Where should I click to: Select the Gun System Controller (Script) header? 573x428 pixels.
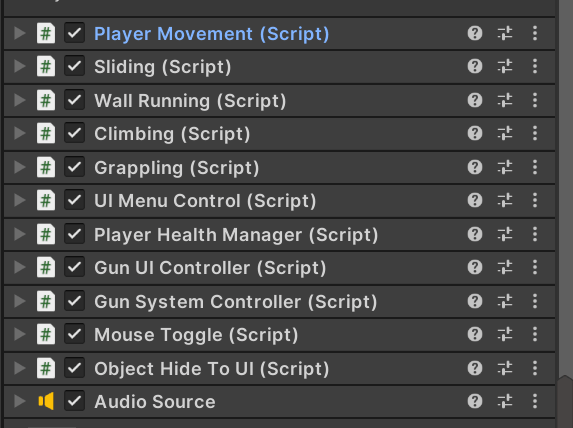(x=279, y=302)
